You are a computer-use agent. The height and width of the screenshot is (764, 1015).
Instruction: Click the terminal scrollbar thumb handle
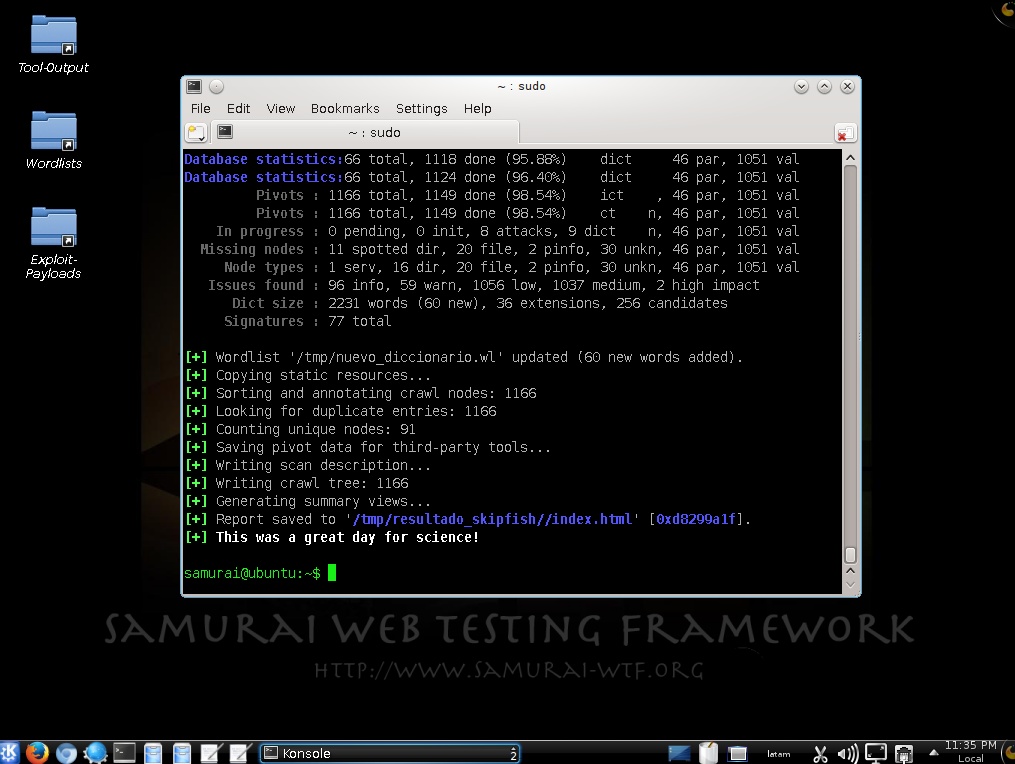tap(851, 555)
